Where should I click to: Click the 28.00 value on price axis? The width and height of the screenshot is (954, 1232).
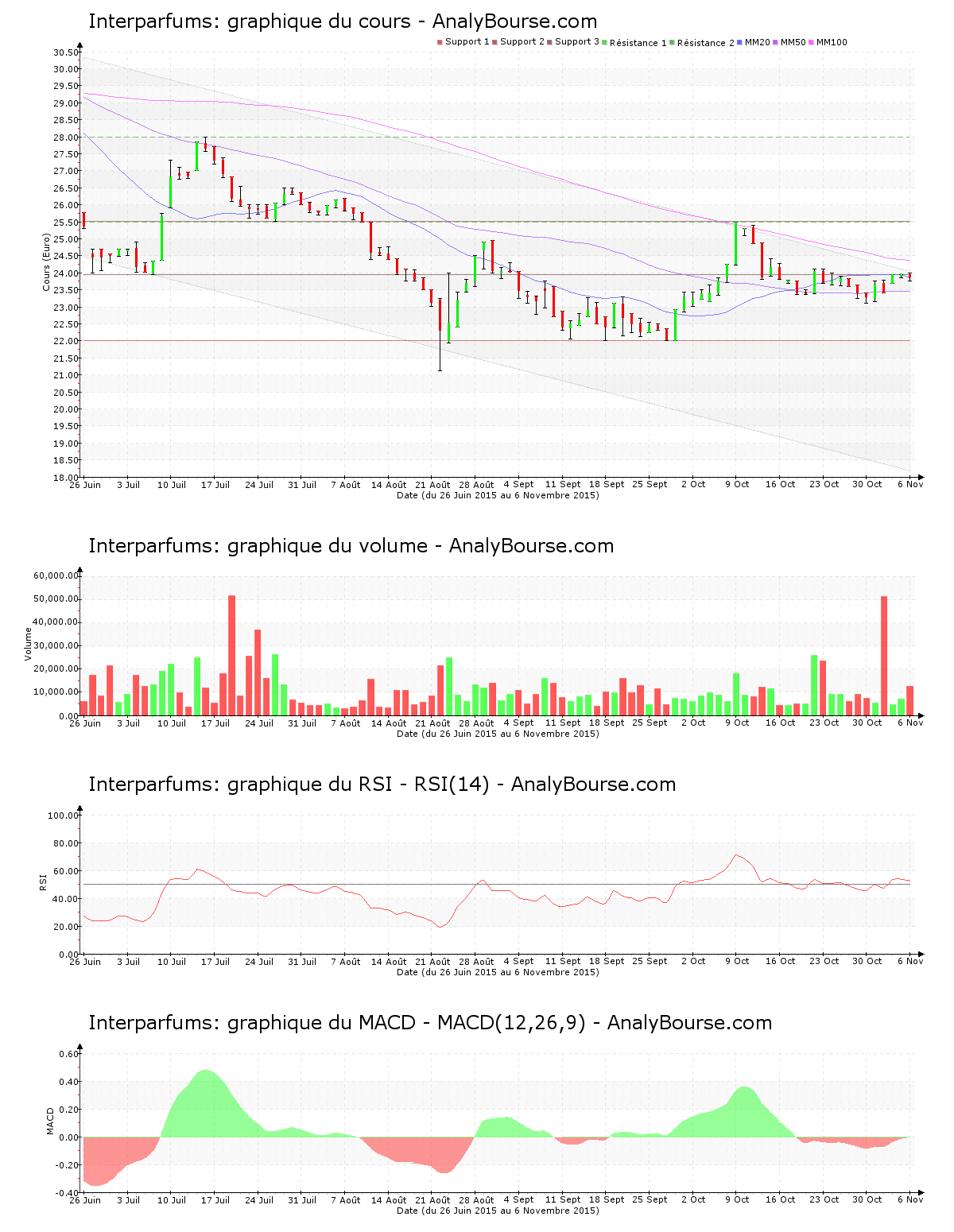click(x=66, y=138)
